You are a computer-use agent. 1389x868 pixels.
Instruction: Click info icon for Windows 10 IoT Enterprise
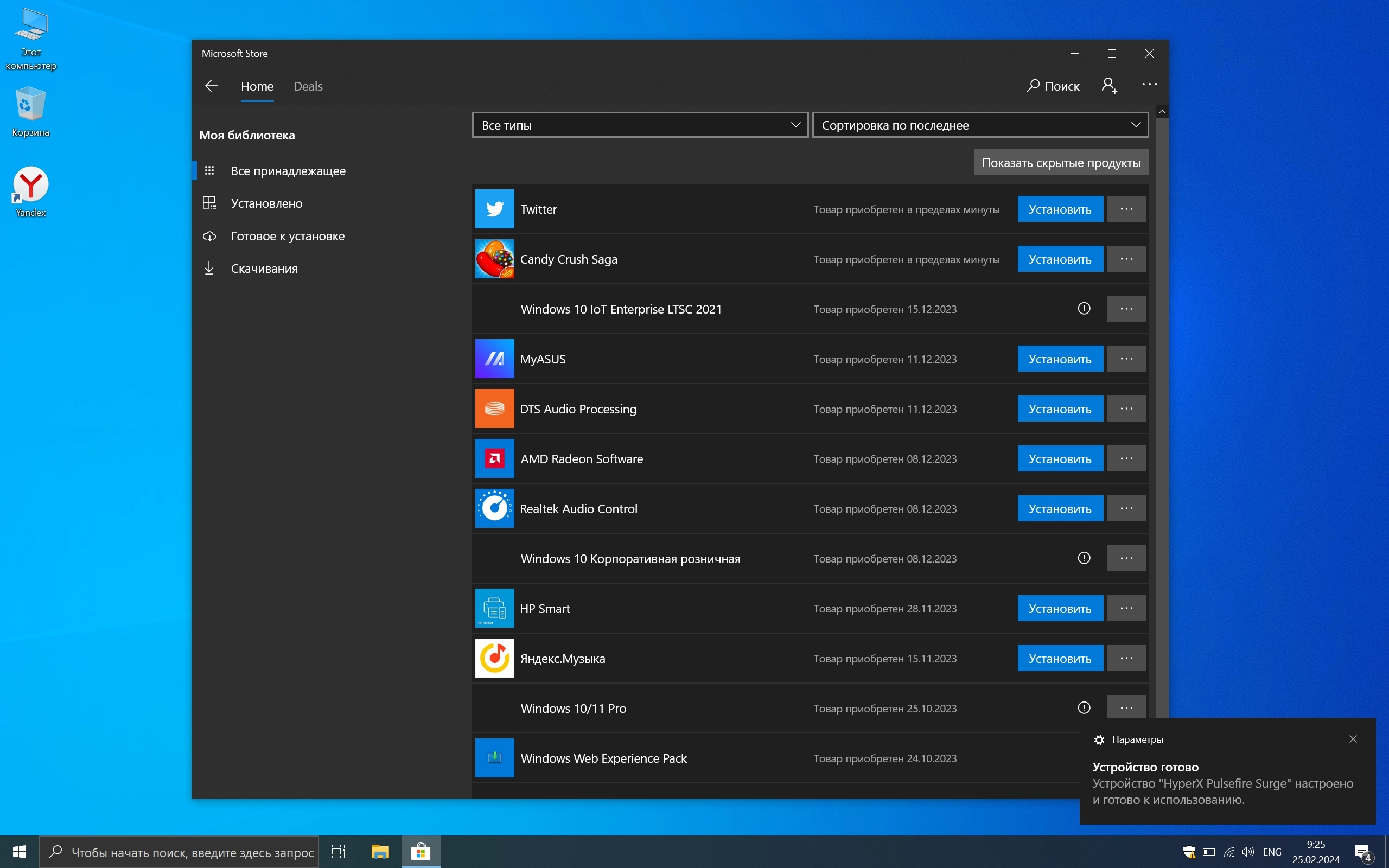tap(1084, 309)
